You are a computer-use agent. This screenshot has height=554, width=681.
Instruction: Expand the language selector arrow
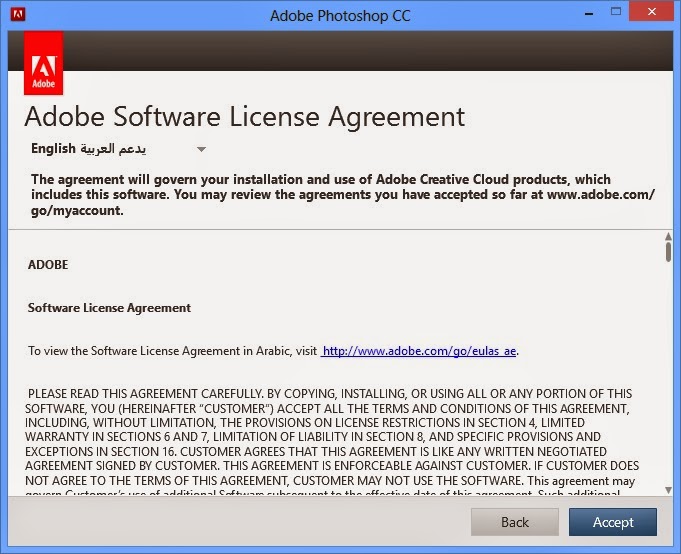tap(201, 150)
